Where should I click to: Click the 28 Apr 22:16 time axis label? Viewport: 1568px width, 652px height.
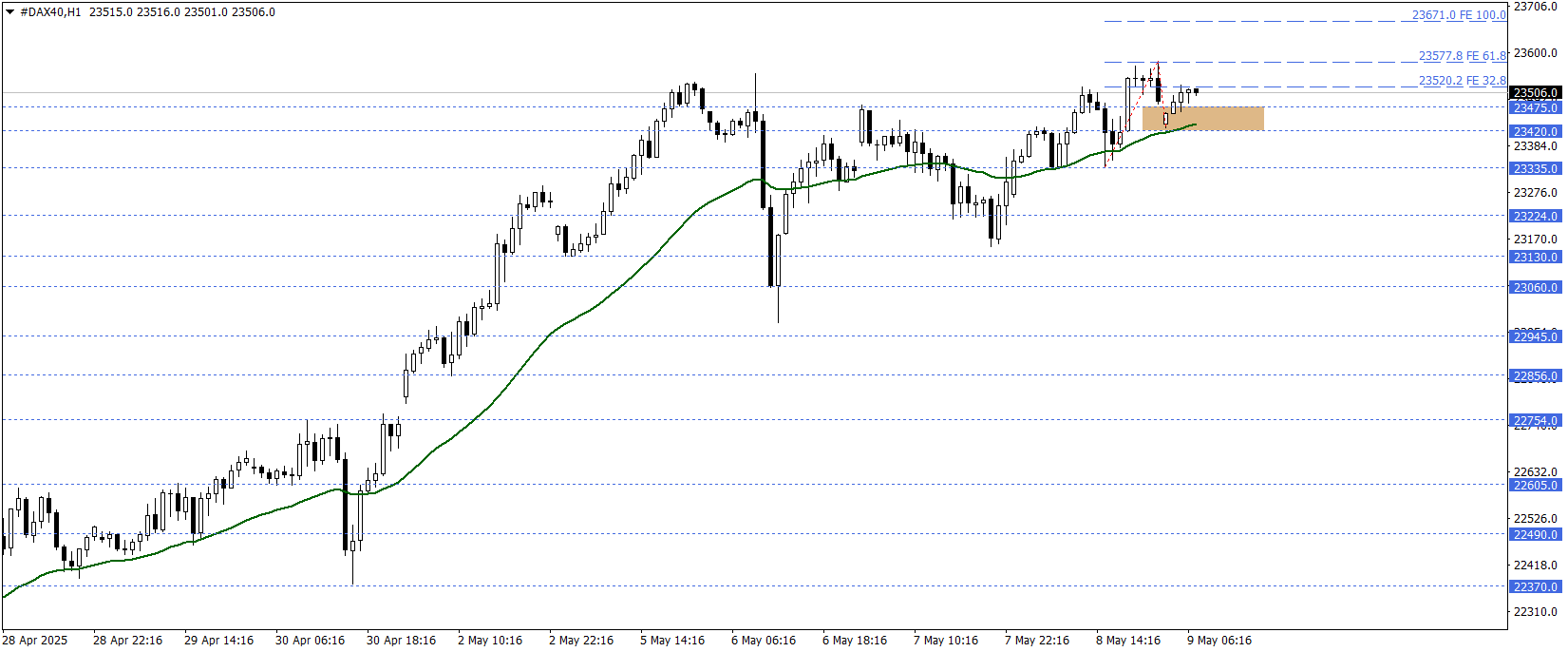coord(127,641)
